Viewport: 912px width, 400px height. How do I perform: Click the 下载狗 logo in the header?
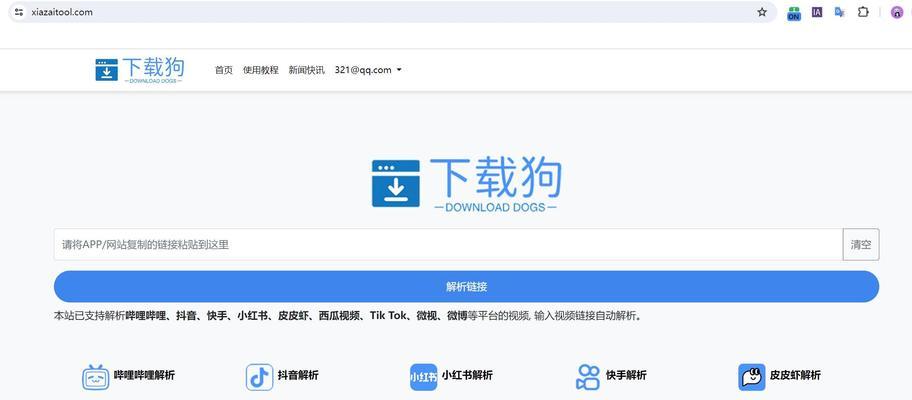tap(140, 70)
